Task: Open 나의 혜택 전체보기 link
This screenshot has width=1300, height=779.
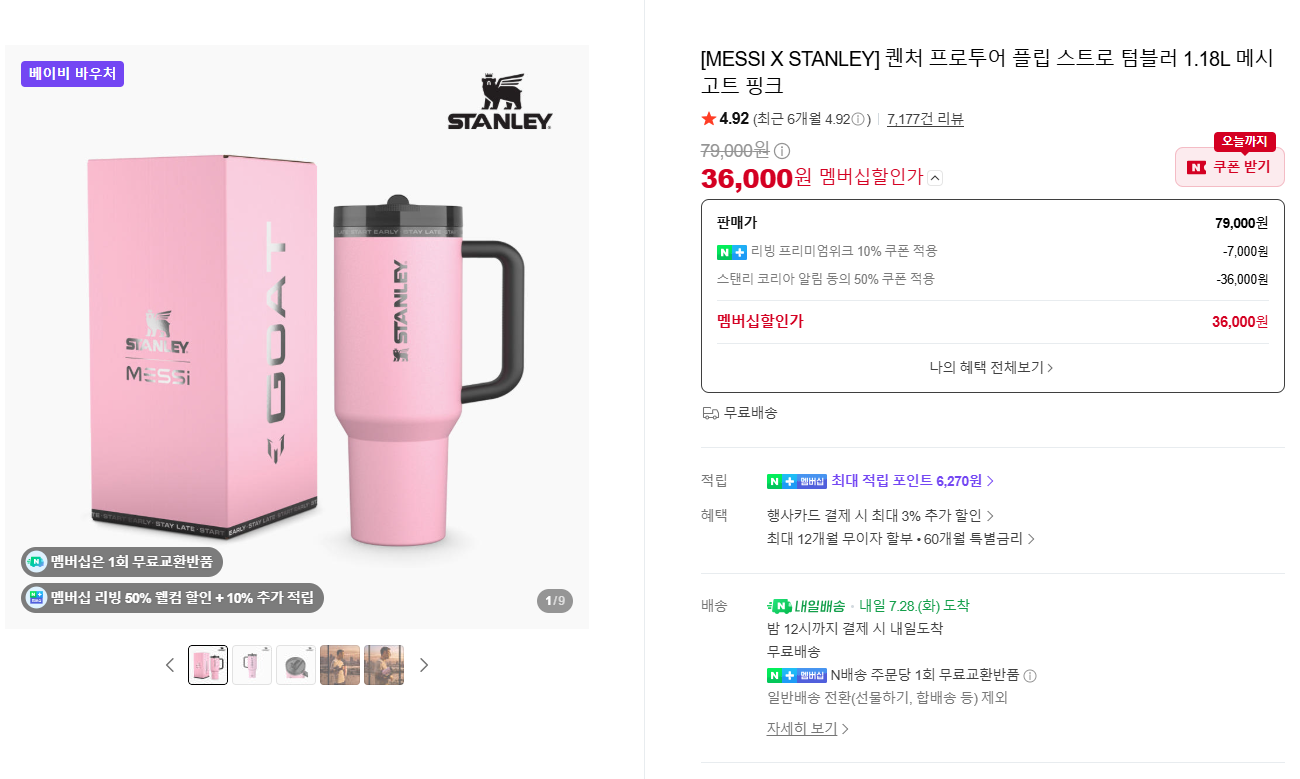Action: click(x=992, y=367)
